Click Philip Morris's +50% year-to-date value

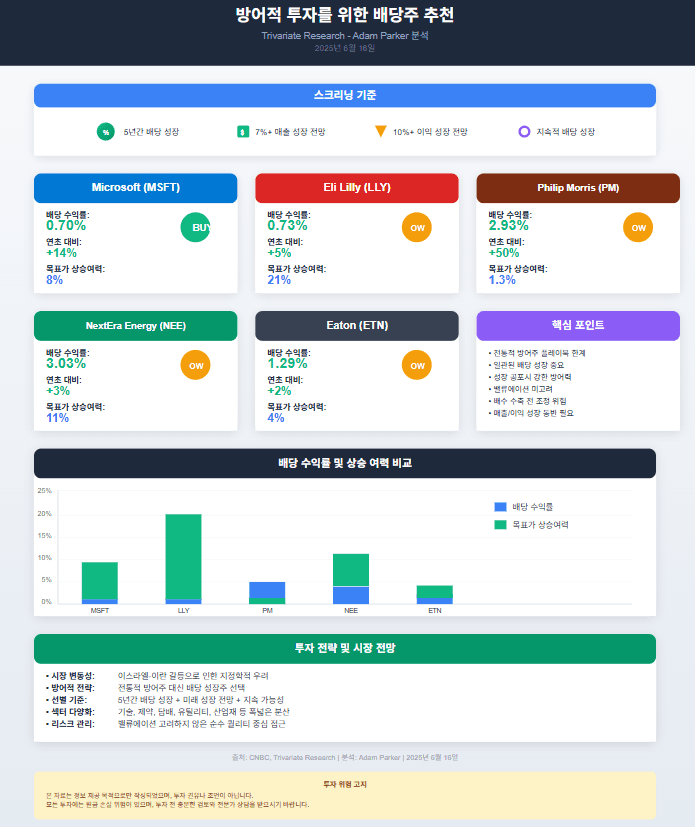[x=504, y=253]
